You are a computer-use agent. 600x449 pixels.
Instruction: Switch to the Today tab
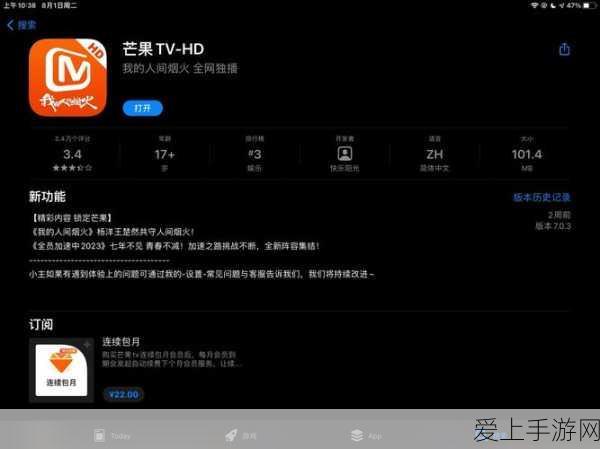(112, 436)
